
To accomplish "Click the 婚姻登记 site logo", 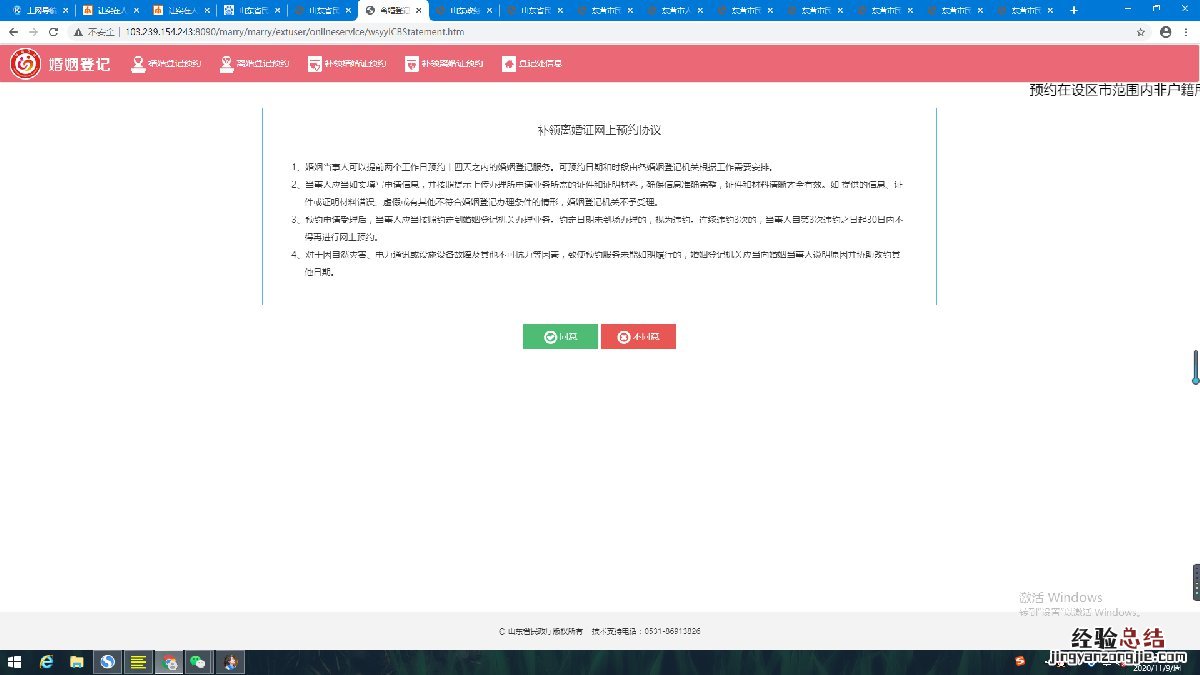I will tap(60, 63).
